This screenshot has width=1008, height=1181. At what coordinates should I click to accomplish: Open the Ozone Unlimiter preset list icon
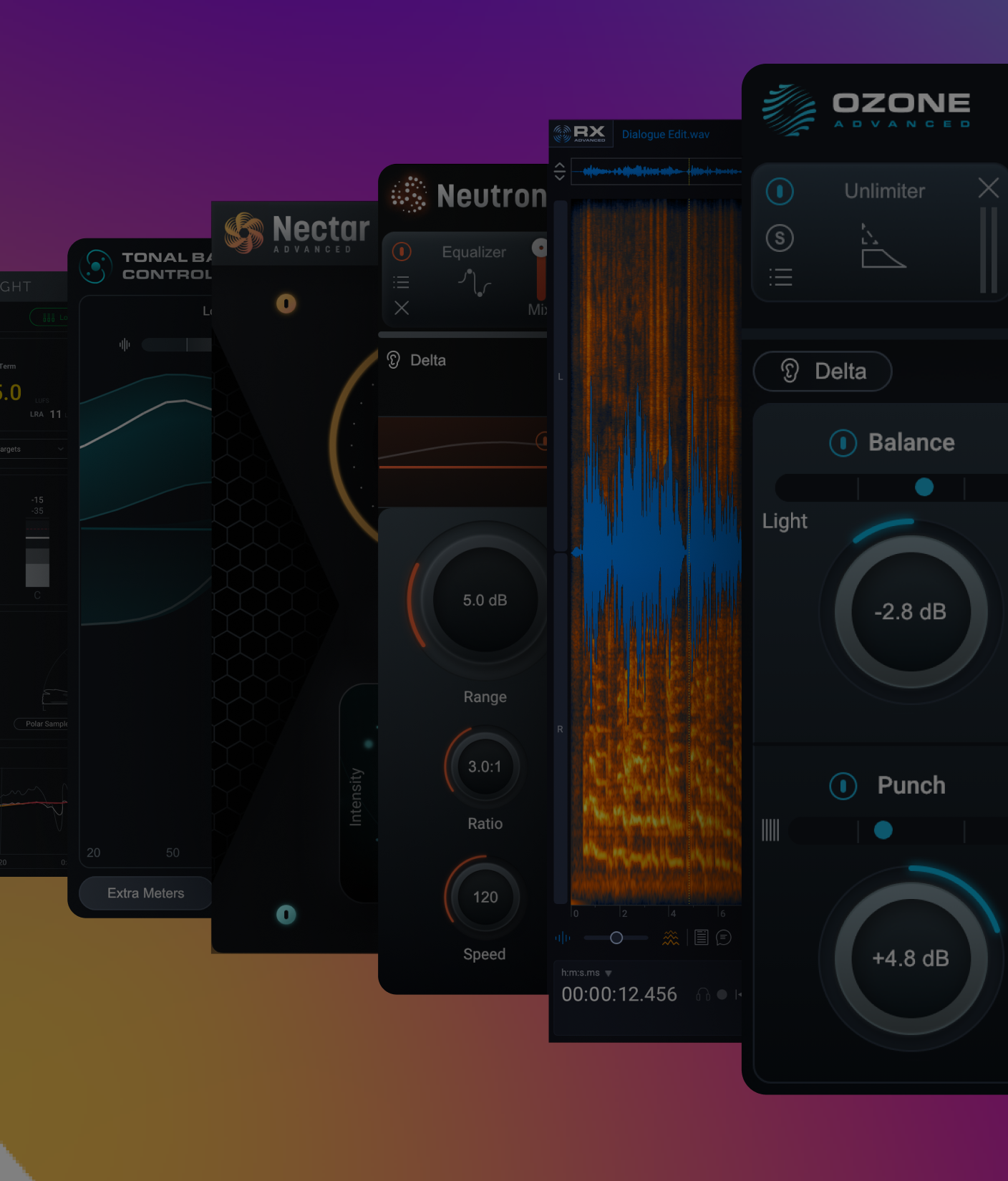(780, 277)
